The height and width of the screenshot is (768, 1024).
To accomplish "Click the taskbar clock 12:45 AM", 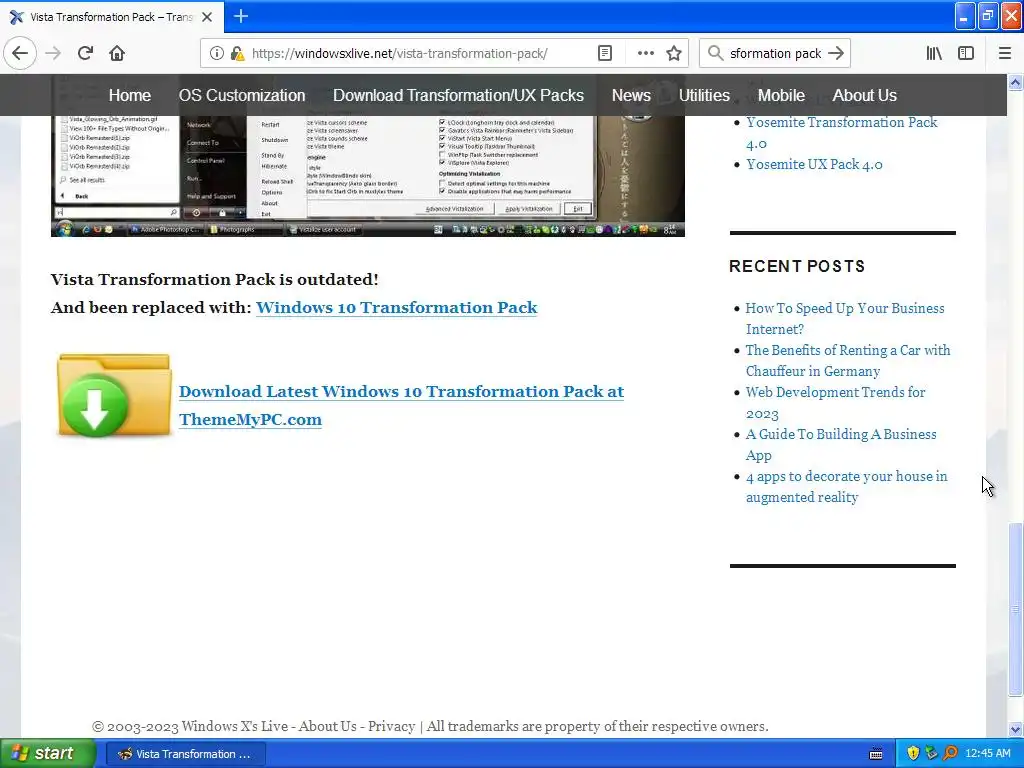I will (x=987, y=754).
